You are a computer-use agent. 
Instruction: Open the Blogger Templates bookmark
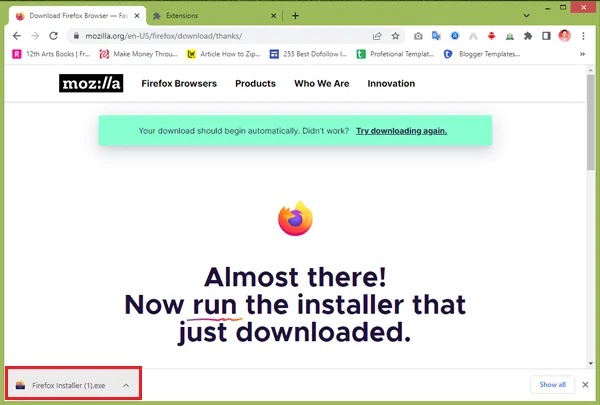point(482,54)
